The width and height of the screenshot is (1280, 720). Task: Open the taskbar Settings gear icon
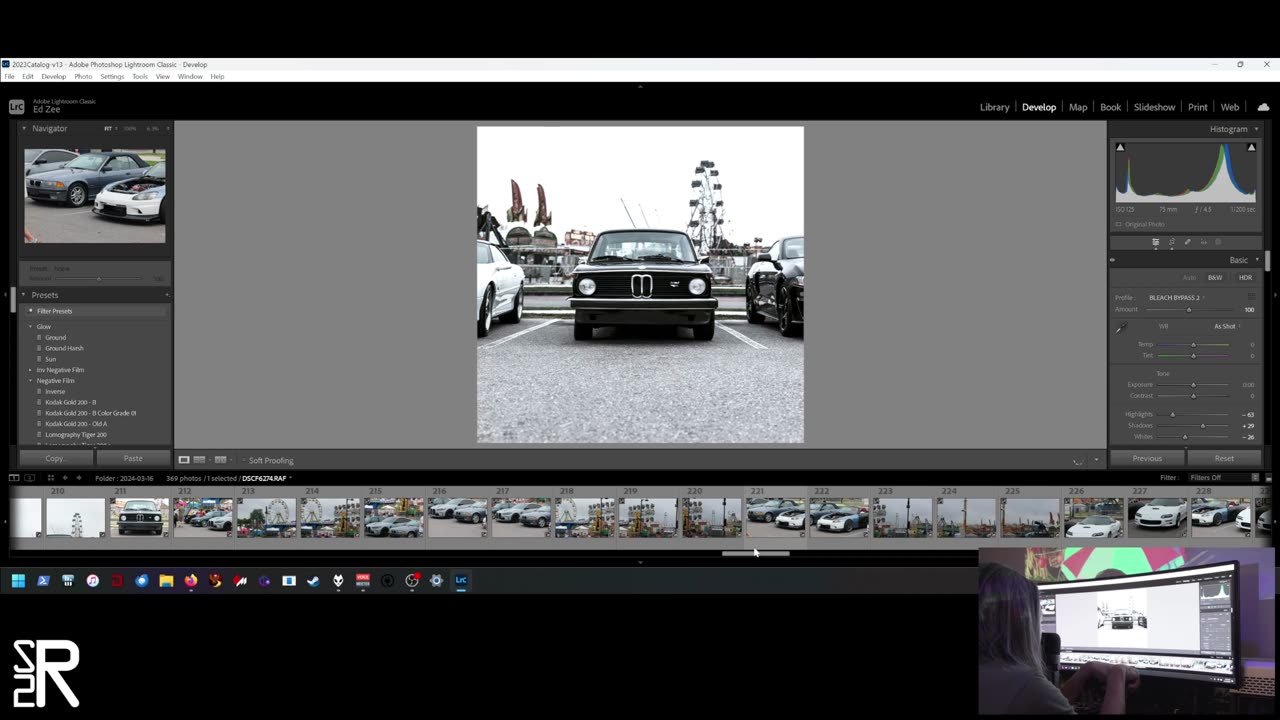tap(436, 580)
